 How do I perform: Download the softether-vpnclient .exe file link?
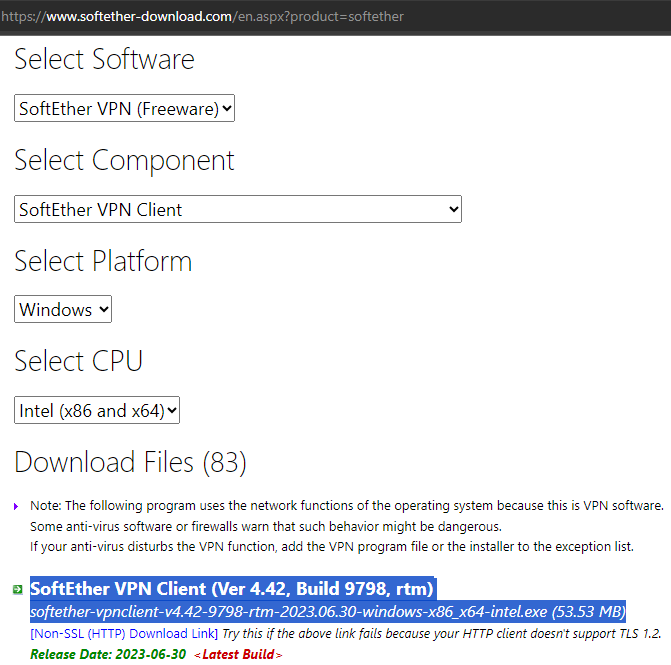(328, 611)
